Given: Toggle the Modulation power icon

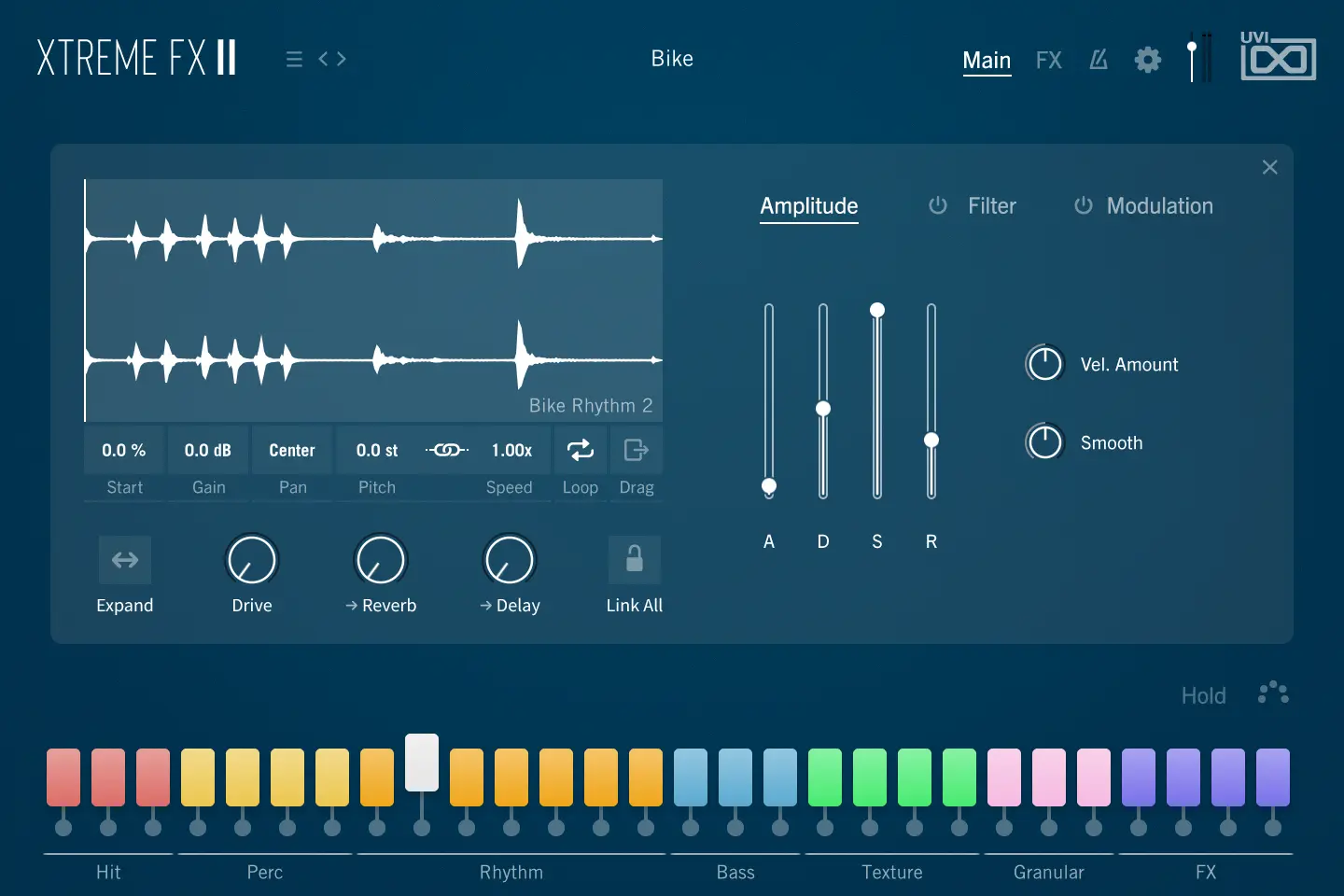Looking at the screenshot, I should 1083,205.
